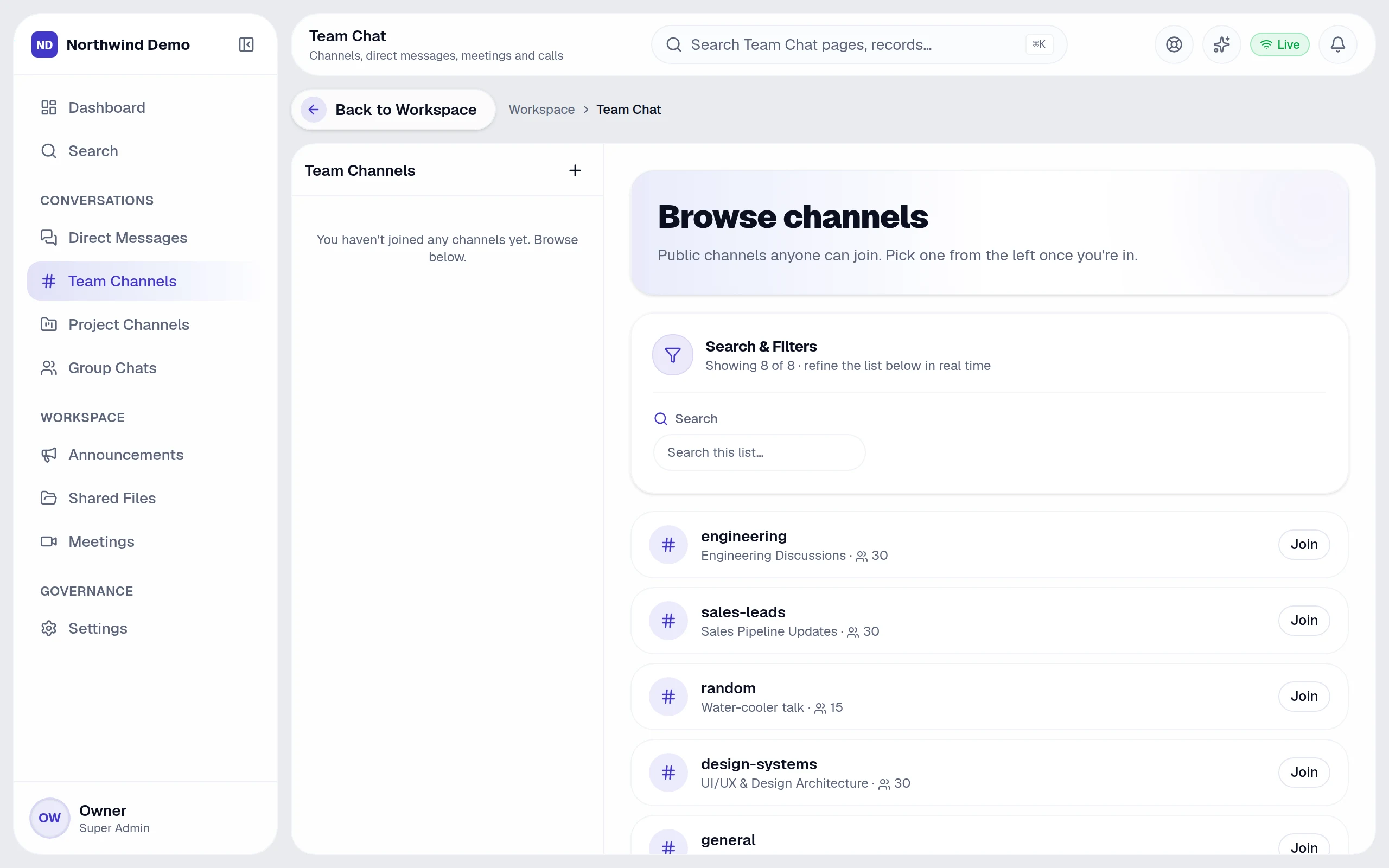Open the help lifebuoy icon
The height and width of the screenshot is (868, 1389).
1174,44
